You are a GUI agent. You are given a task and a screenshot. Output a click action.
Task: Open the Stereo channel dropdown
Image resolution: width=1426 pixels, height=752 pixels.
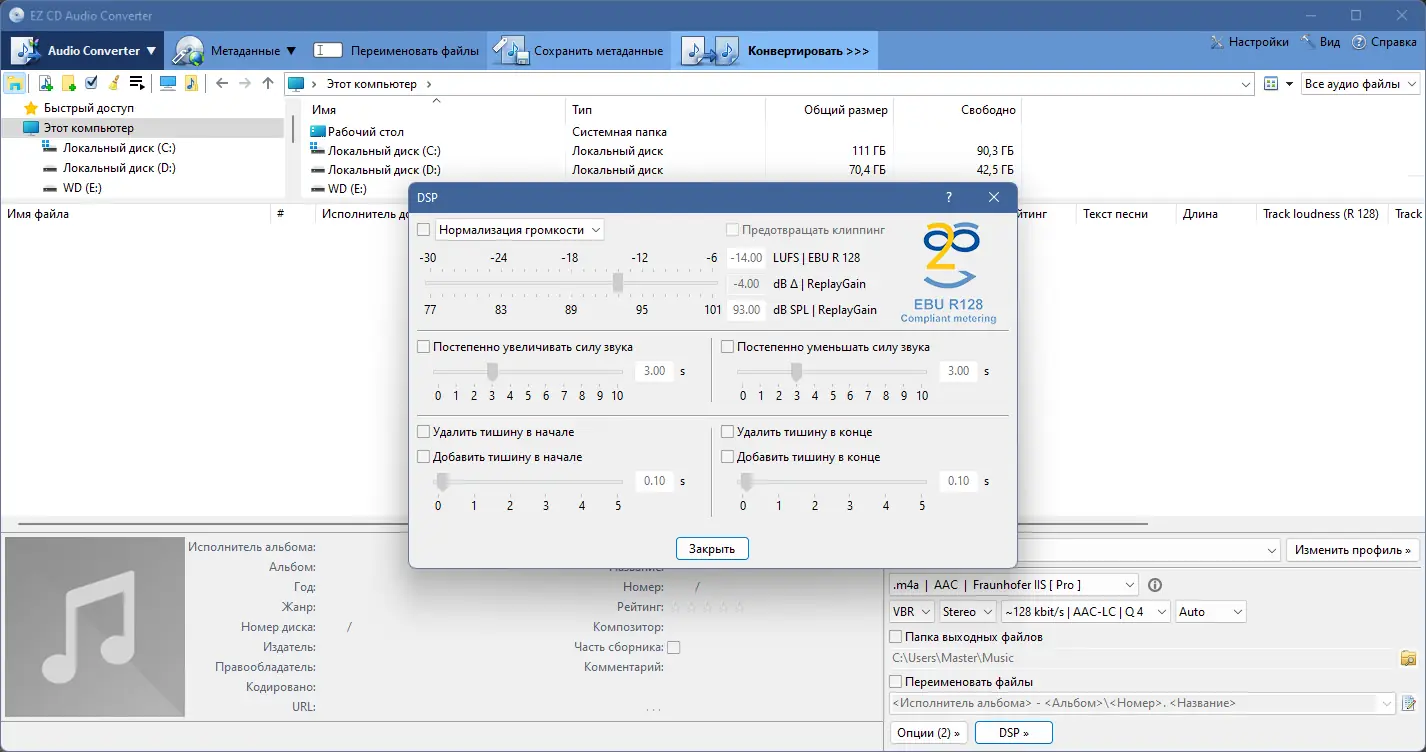coord(967,611)
